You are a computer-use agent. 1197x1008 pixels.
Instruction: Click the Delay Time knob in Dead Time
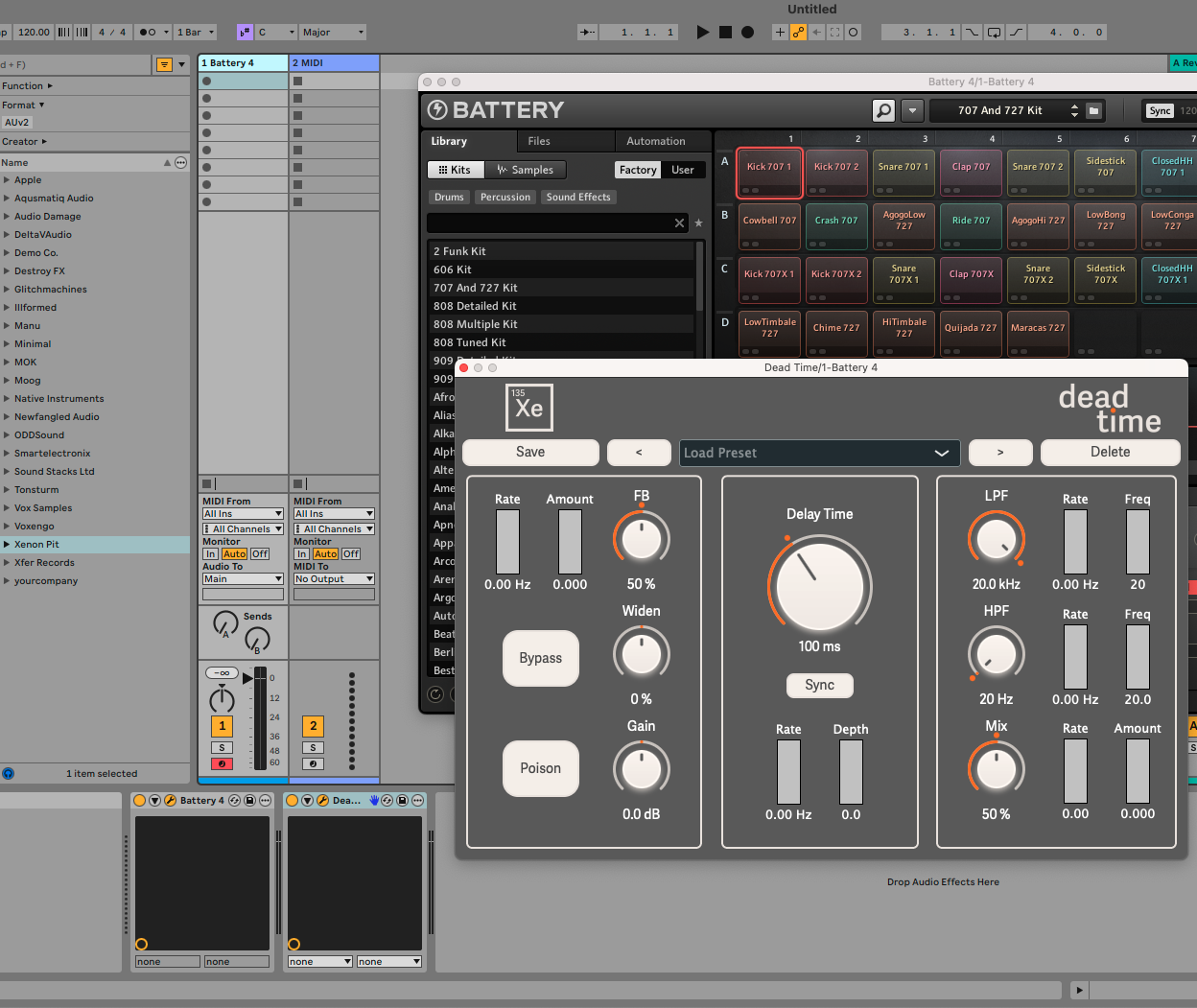(820, 586)
